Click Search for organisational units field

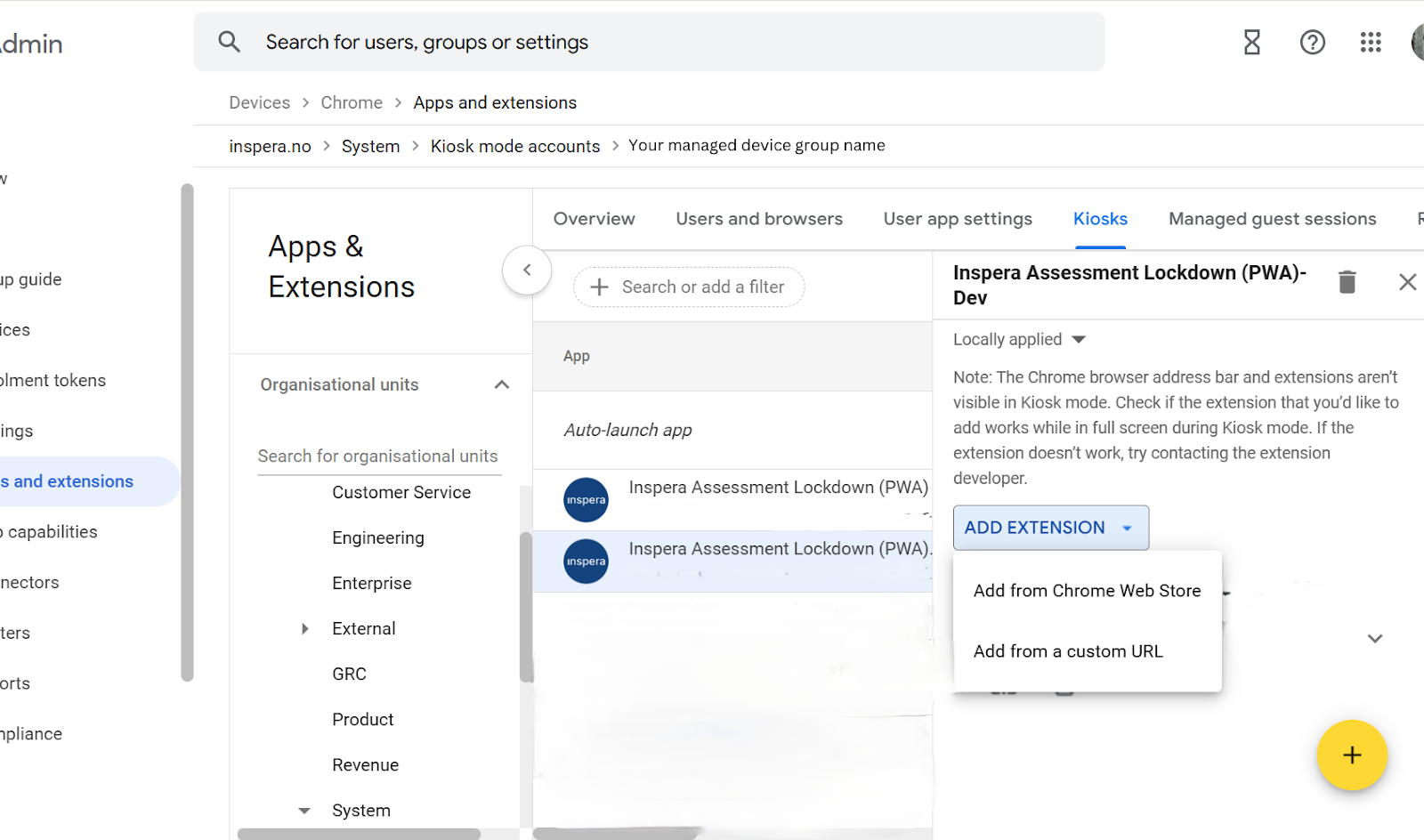click(x=379, y=456)
